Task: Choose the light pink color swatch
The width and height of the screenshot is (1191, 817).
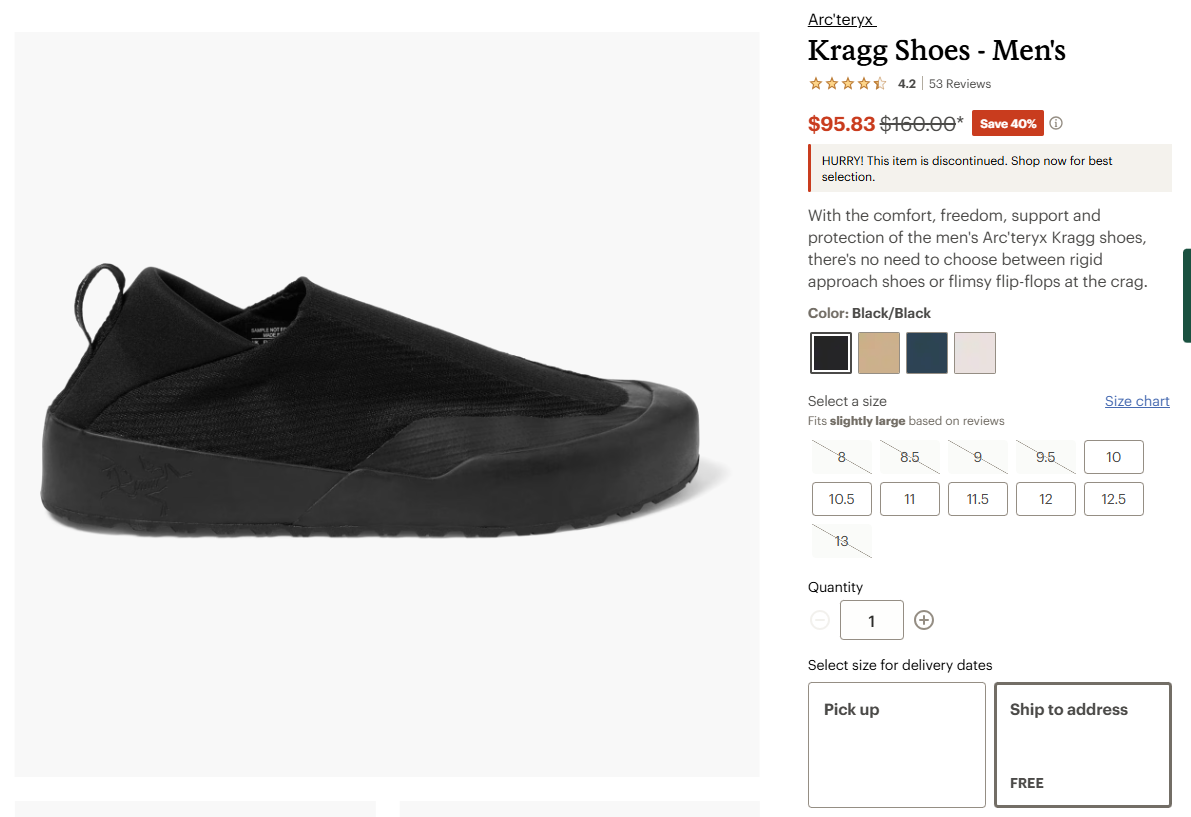Action: 975,353
